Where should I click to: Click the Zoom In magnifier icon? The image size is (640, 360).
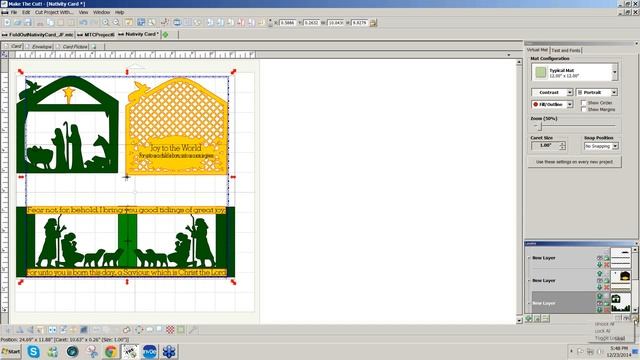click(106, 23)
